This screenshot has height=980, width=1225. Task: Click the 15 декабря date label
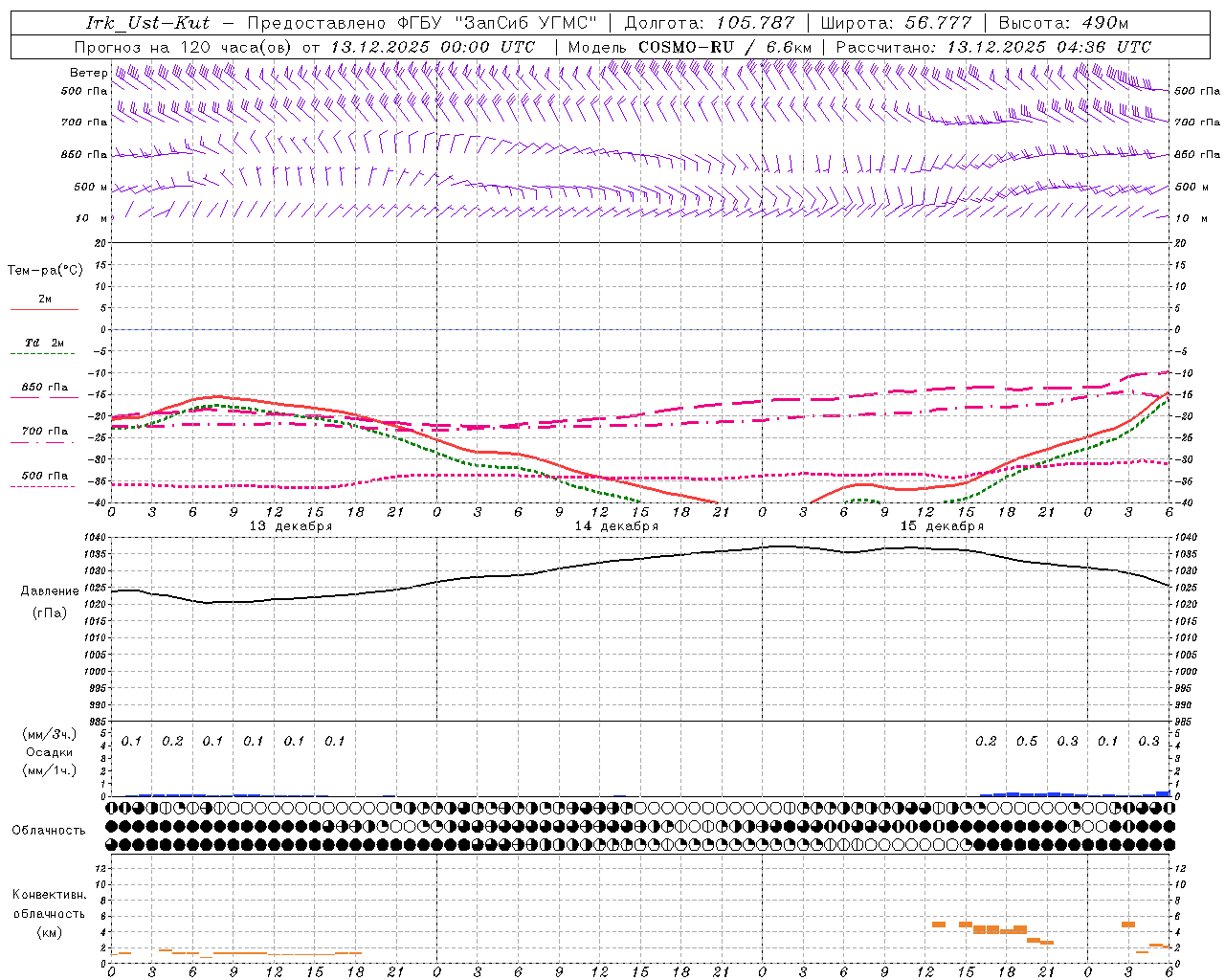942,526
